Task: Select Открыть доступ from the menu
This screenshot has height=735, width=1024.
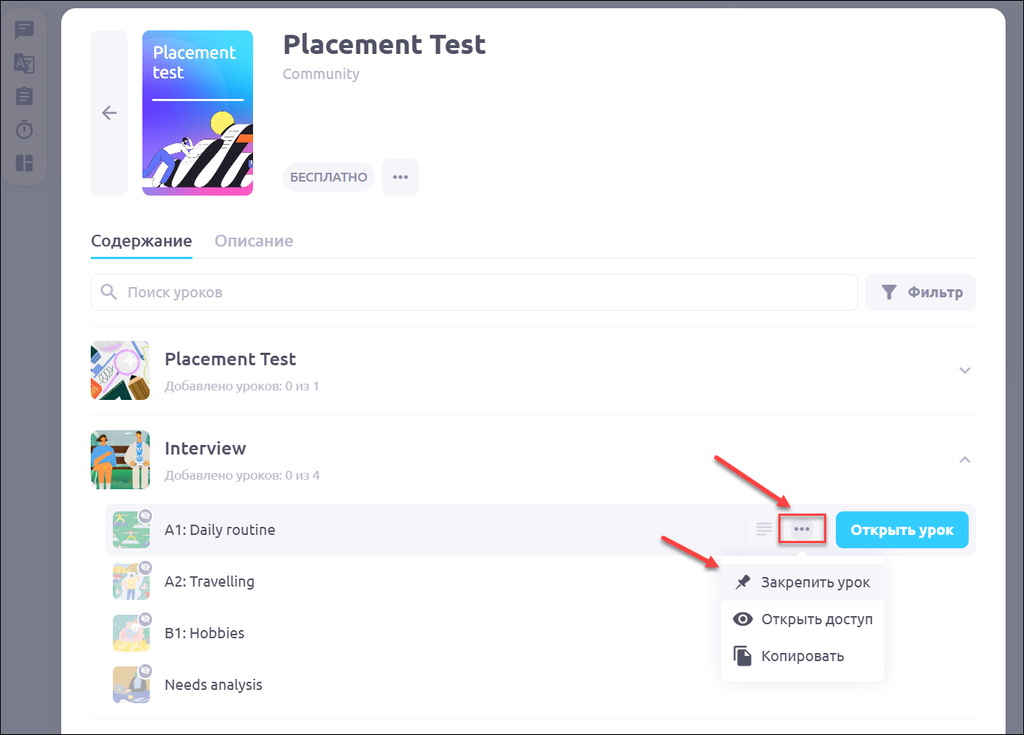Action: (816, 619)
